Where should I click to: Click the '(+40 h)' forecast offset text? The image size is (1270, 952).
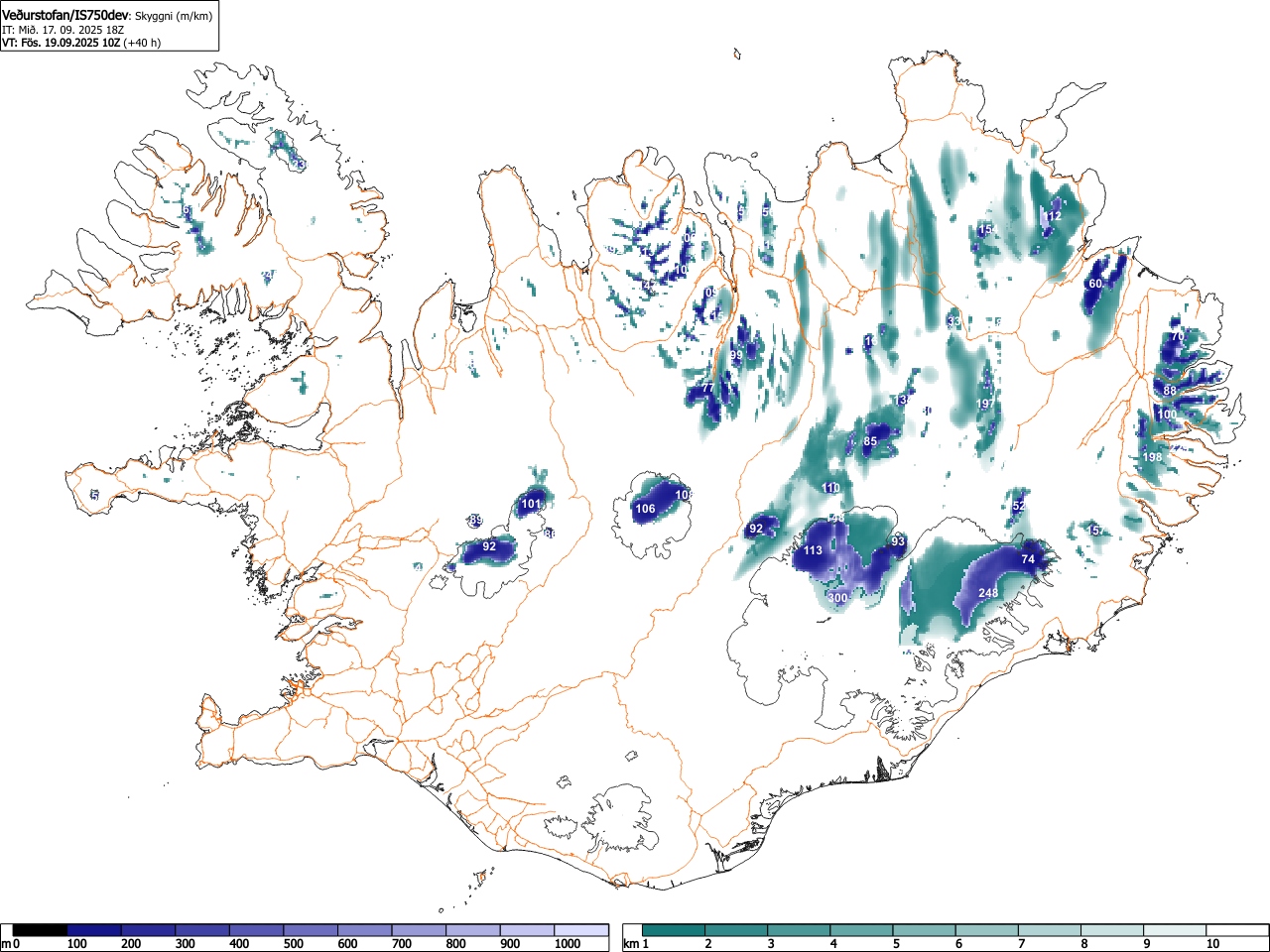click(142, 43)
